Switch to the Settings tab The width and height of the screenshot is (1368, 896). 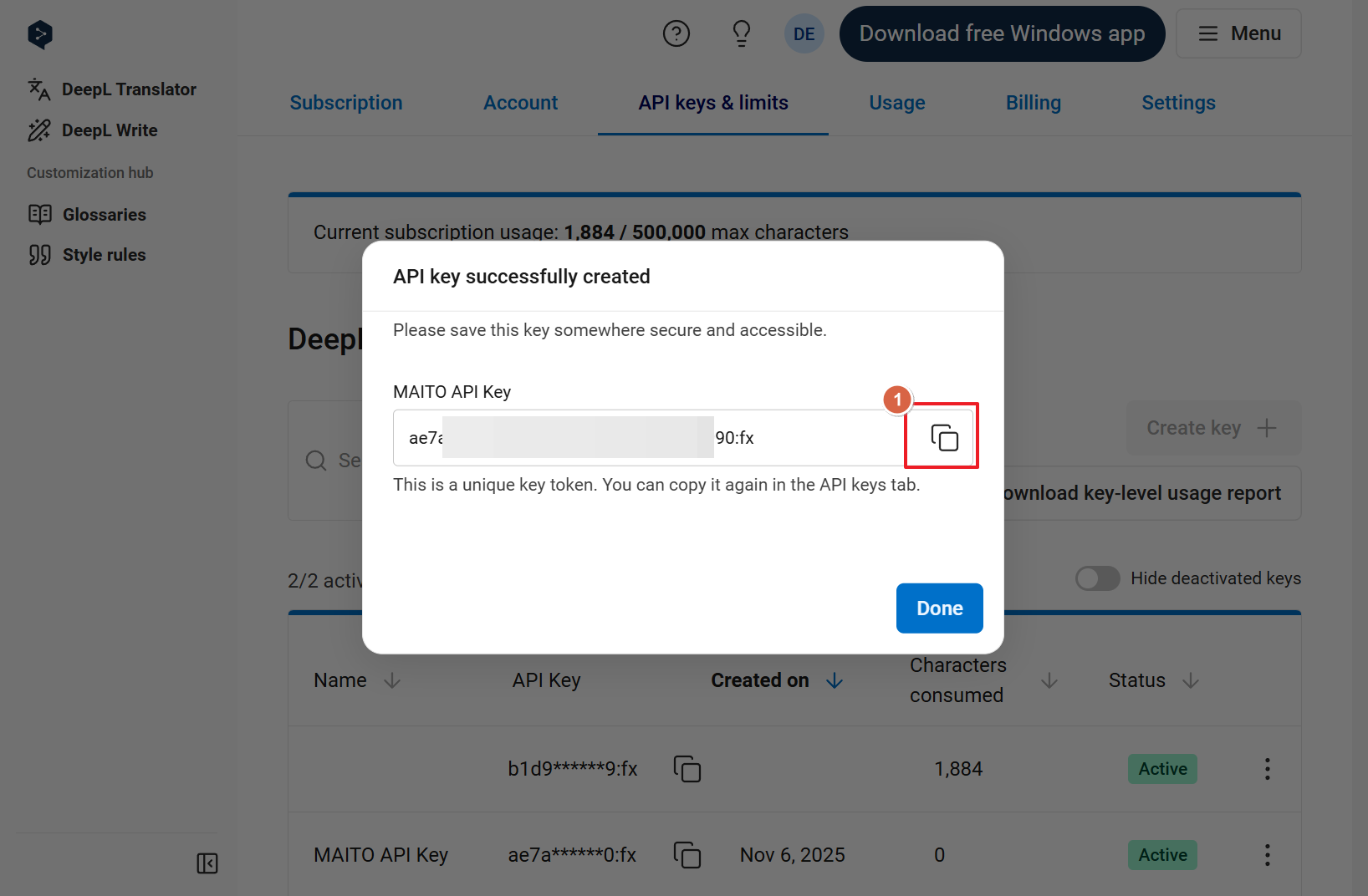[1178, 103]
